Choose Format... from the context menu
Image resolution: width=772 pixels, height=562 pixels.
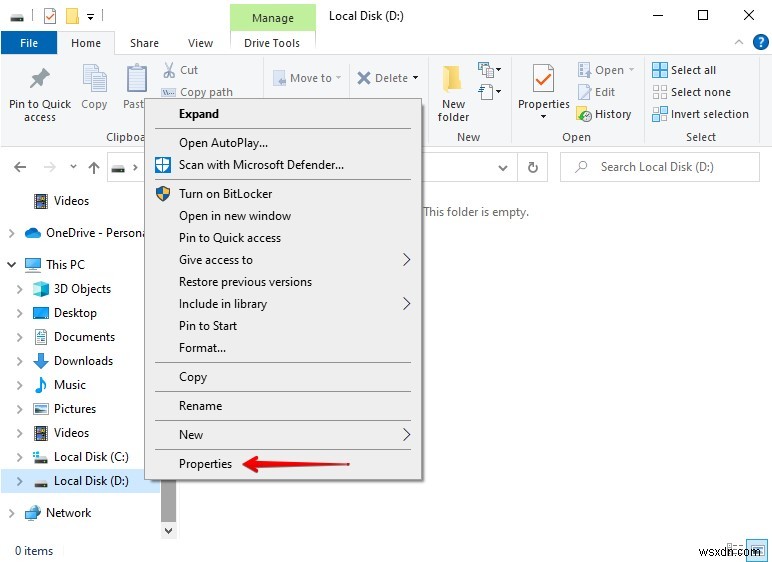point(284,348)
